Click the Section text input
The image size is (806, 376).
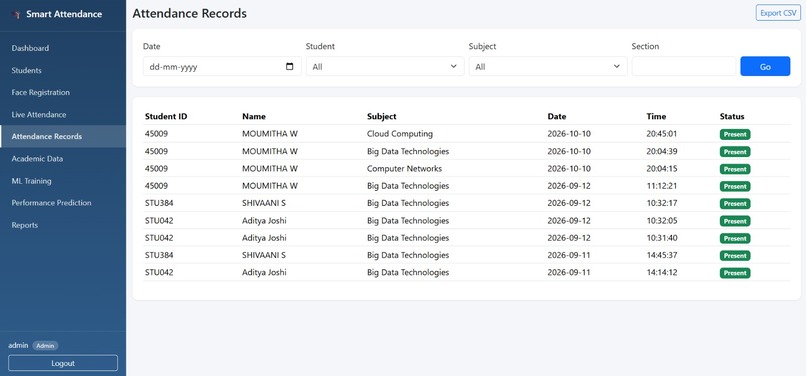point(684,66)
